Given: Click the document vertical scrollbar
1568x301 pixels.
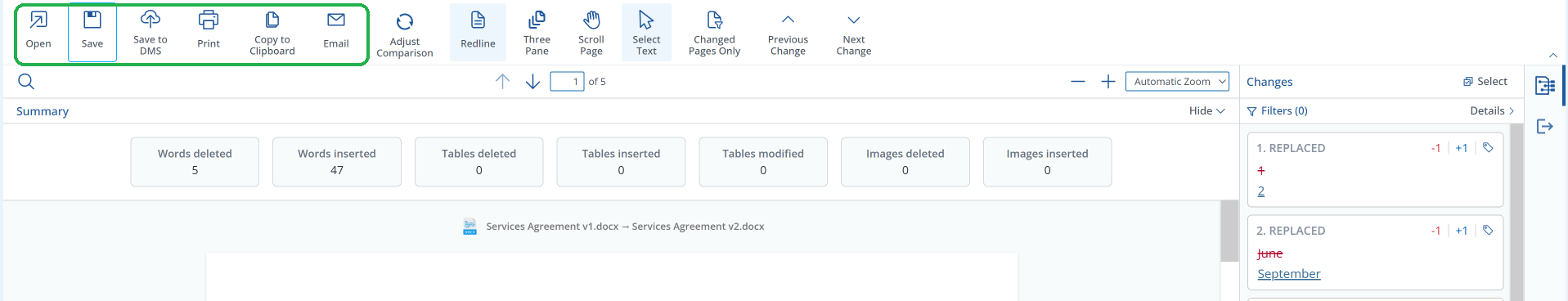Looking at the screenshot, I should [x=1229, y=231].
